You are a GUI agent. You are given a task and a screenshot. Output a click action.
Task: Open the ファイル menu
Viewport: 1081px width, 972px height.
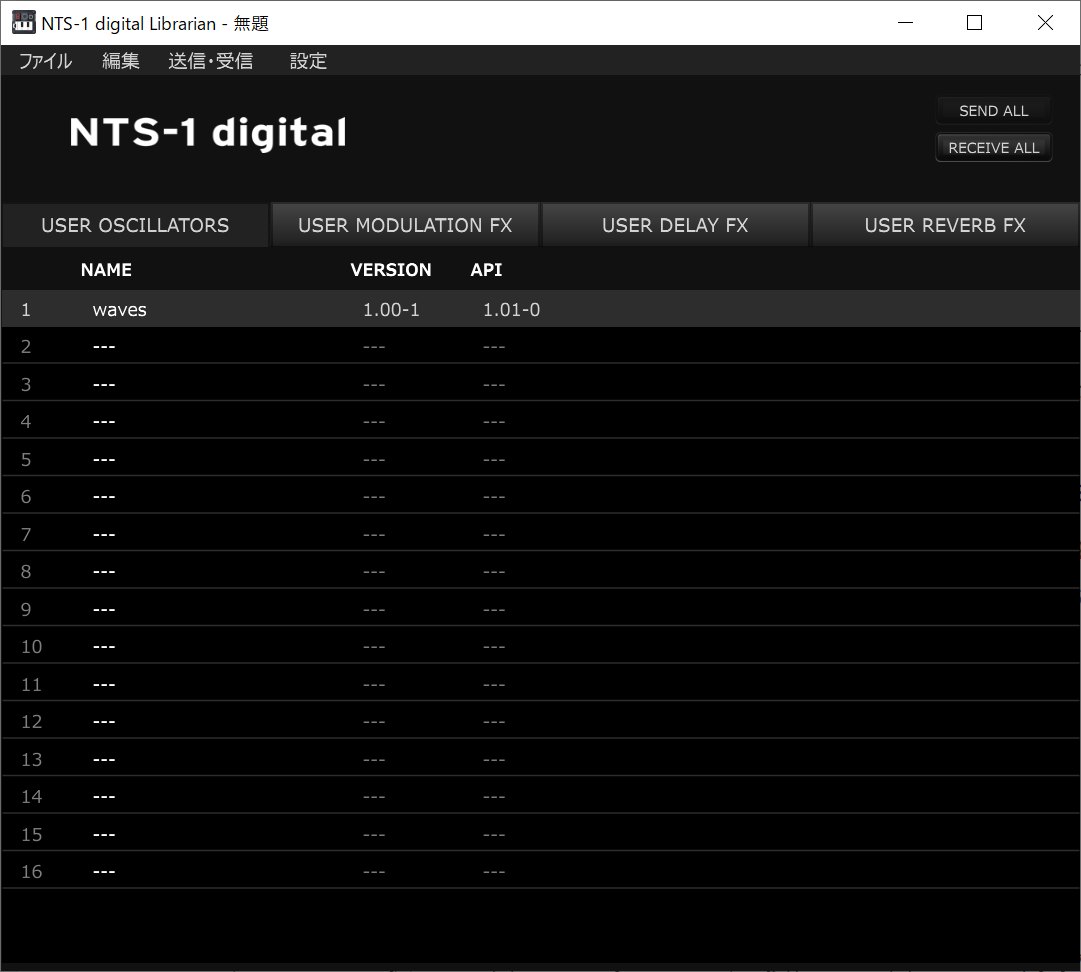coord(46,61)
